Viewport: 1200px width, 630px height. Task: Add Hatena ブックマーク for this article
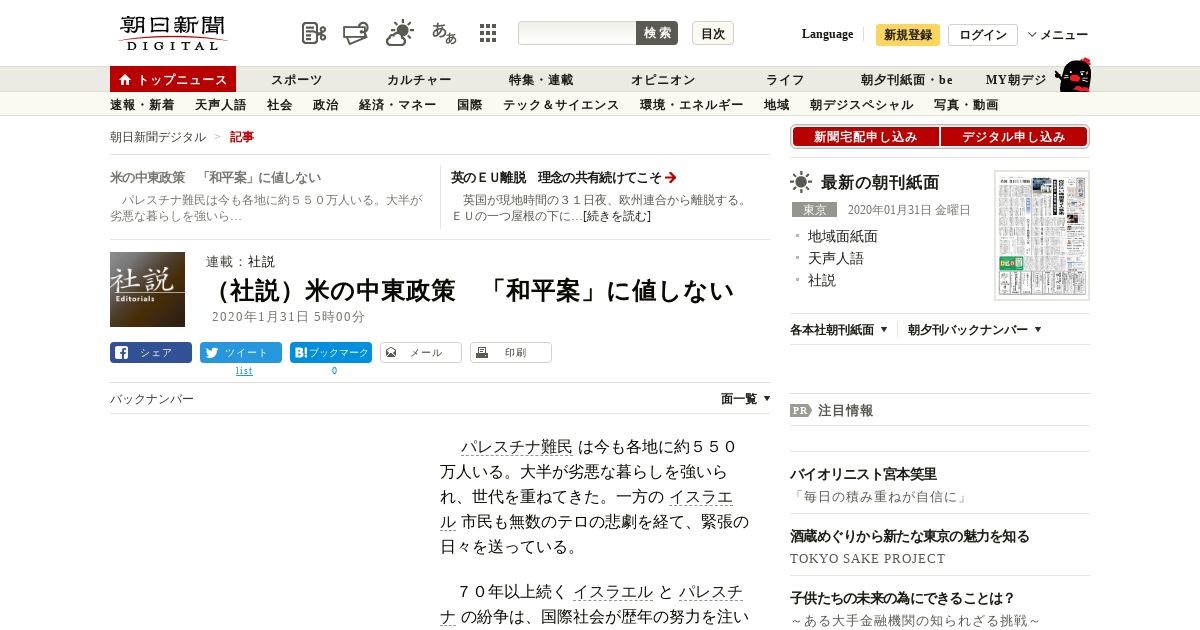click(x=331, y=352)
